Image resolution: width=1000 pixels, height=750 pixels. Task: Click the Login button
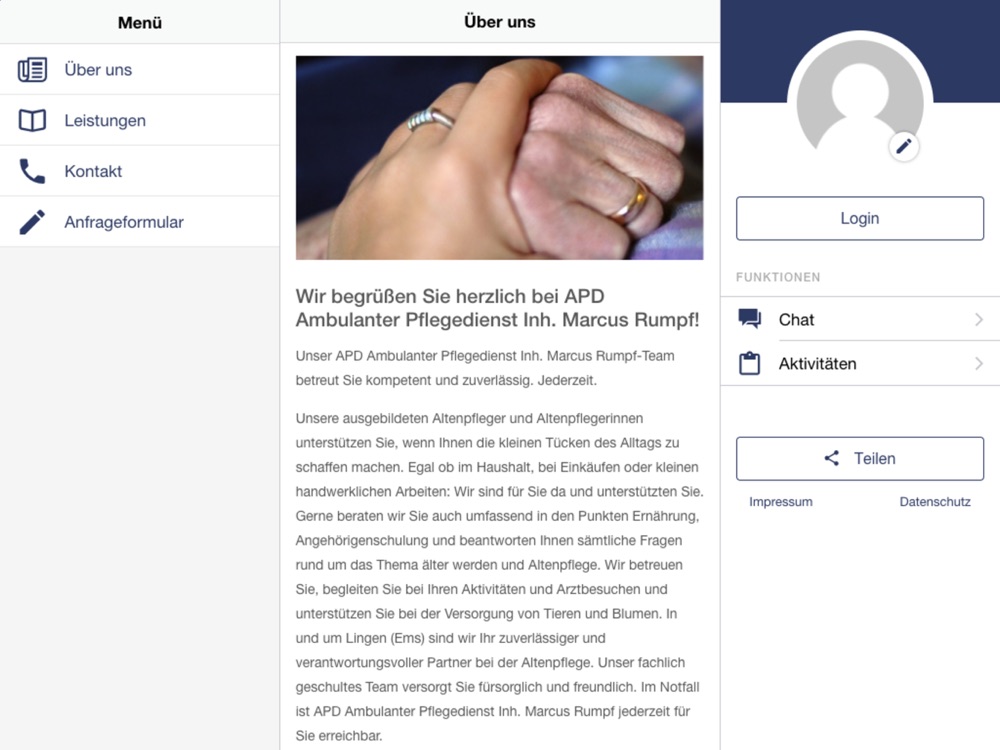pos(860,218)
